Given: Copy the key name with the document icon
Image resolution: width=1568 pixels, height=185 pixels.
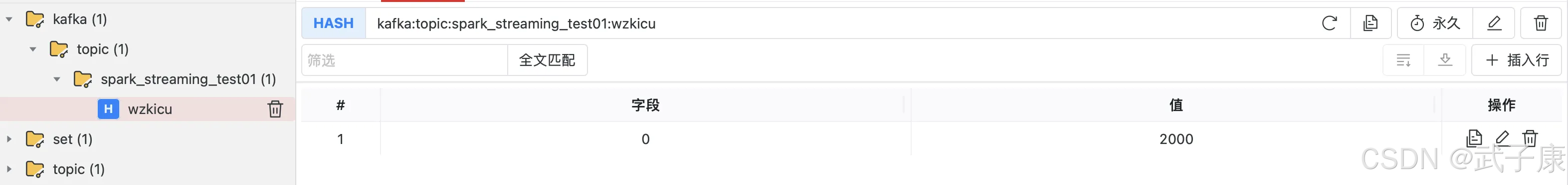Looking at the screenshot, I should click(x=1370, y=23).
